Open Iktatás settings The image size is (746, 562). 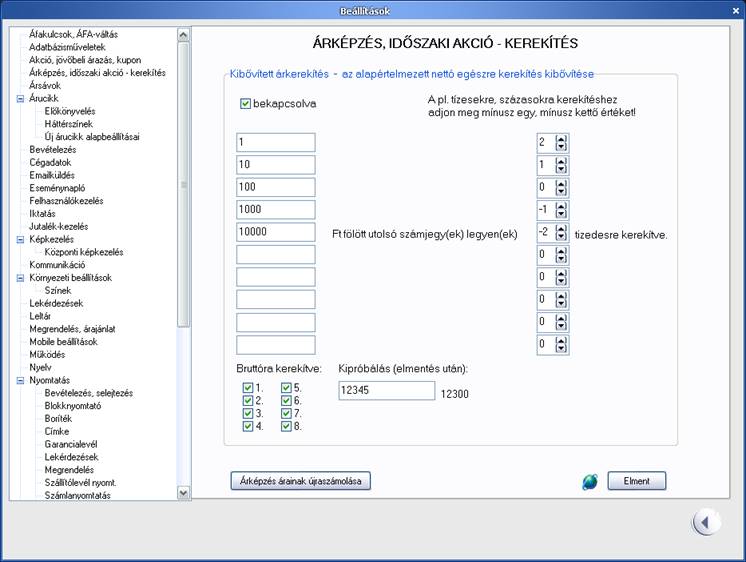pos(42,214)
